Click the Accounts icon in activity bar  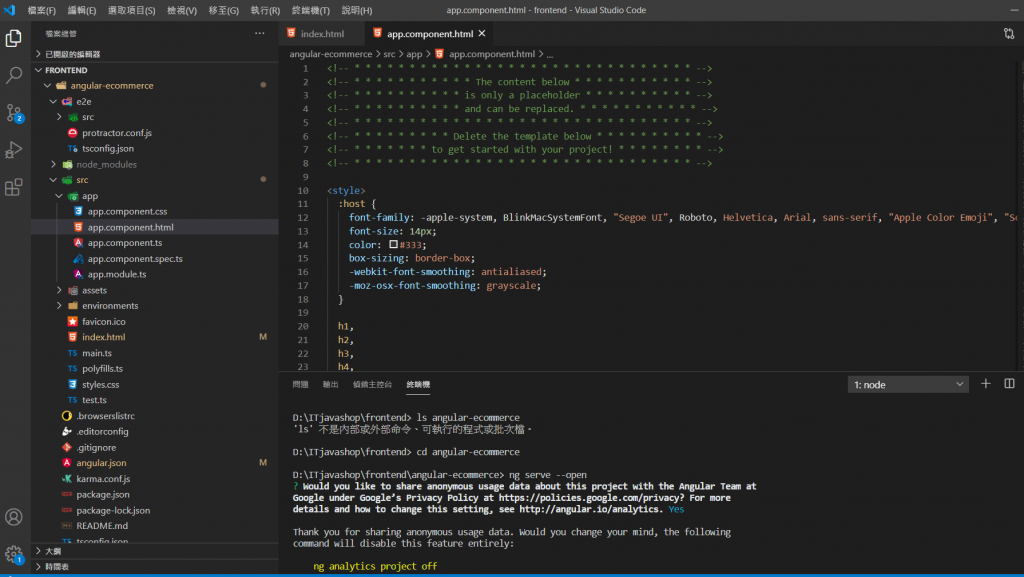click(14, 517)
